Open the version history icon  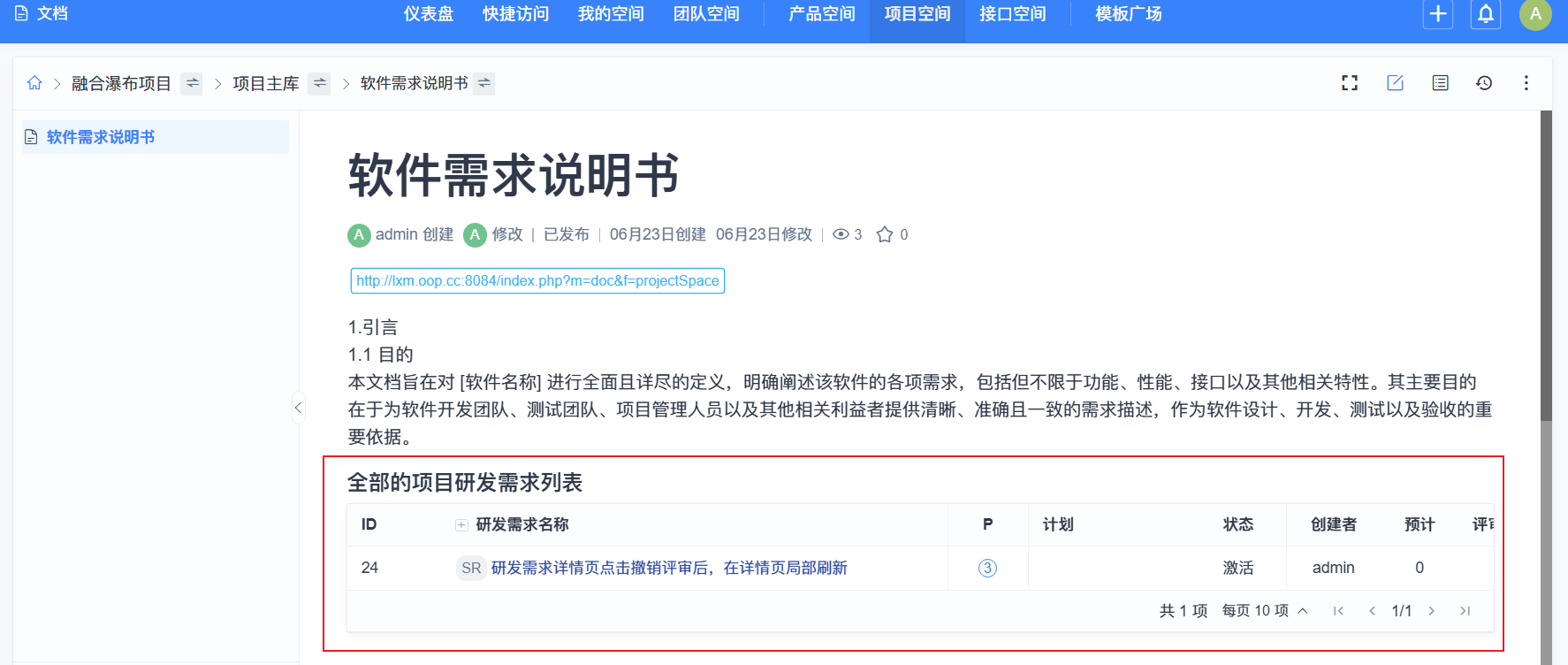click(x=1484, y=83)
